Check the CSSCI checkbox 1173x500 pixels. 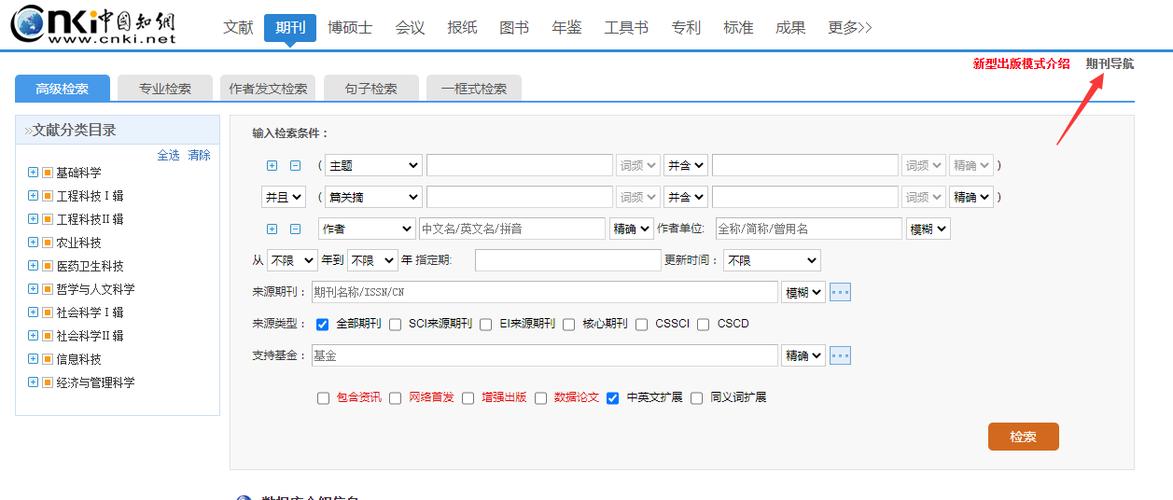point(641,324)
